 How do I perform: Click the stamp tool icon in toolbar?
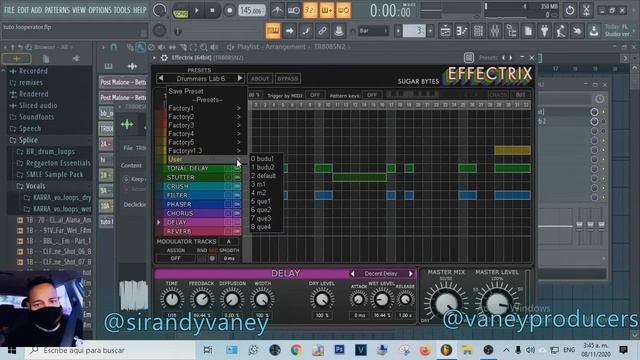pyautogui.click(x=338, y=31)
